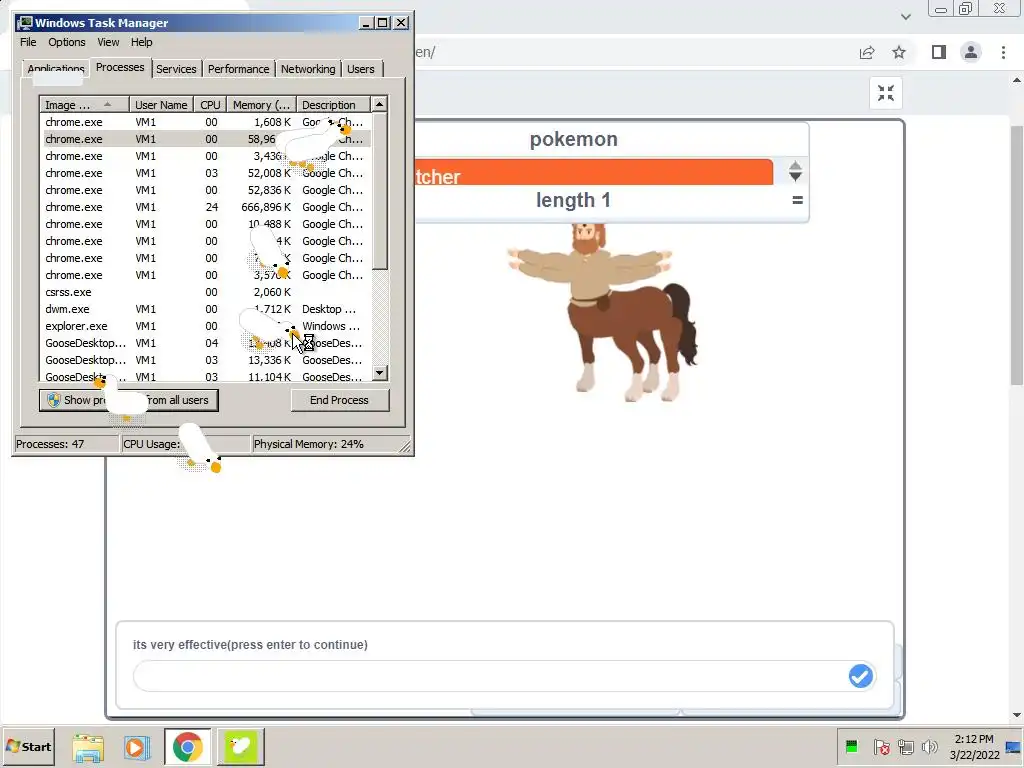This screenshot has height=768, width=1024.
Task: Submit answer with blue checkmark button
Action: click(861, 676)
